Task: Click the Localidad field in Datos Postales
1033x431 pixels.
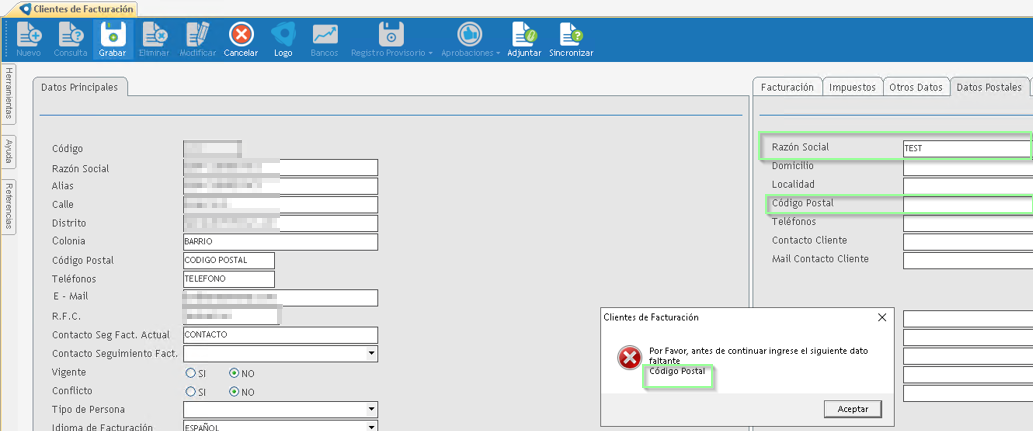Action: click(x=967, y=186)
